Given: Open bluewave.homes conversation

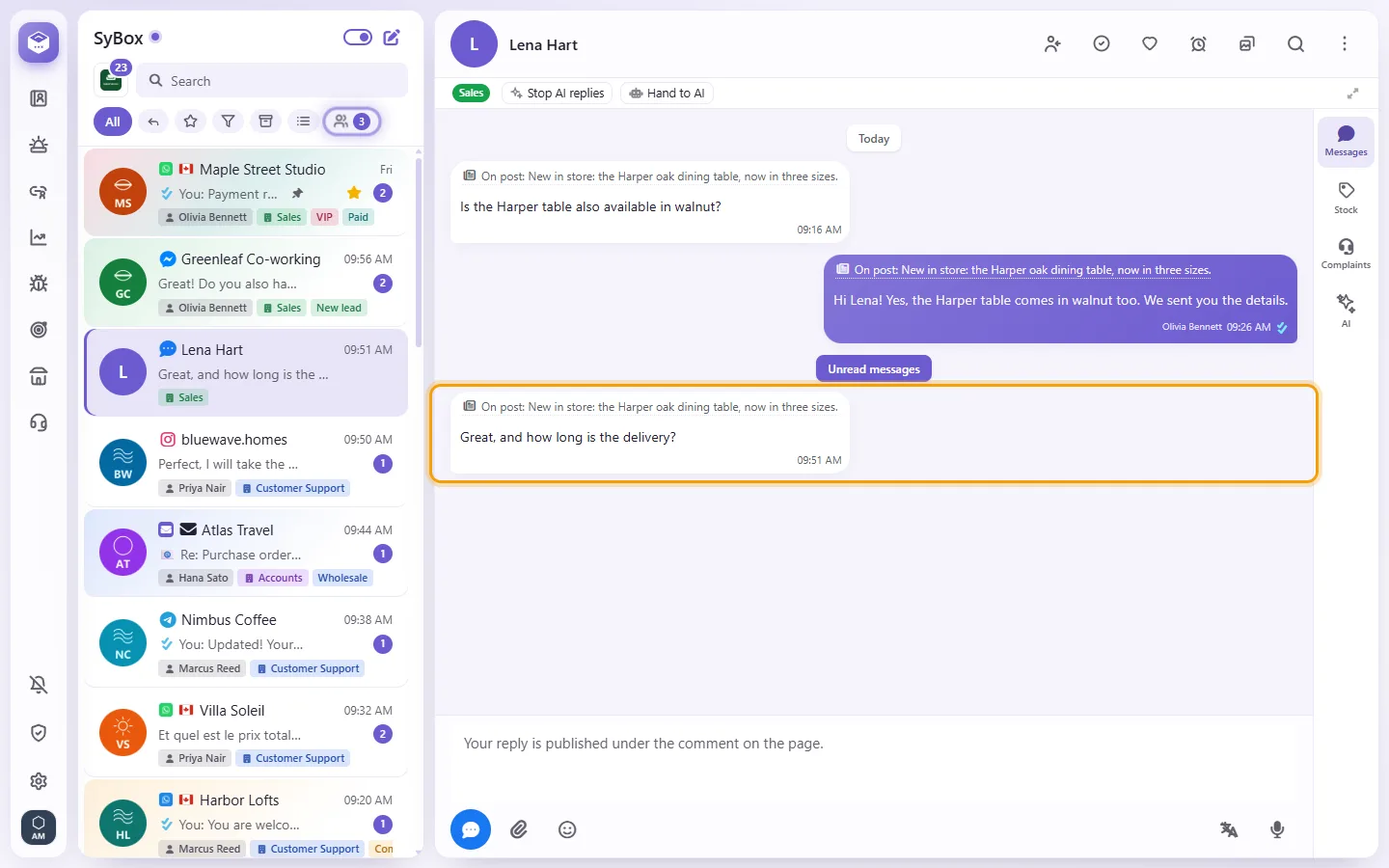Looking at the screenshot, I should pyautogui.click(x=246, y=463).
